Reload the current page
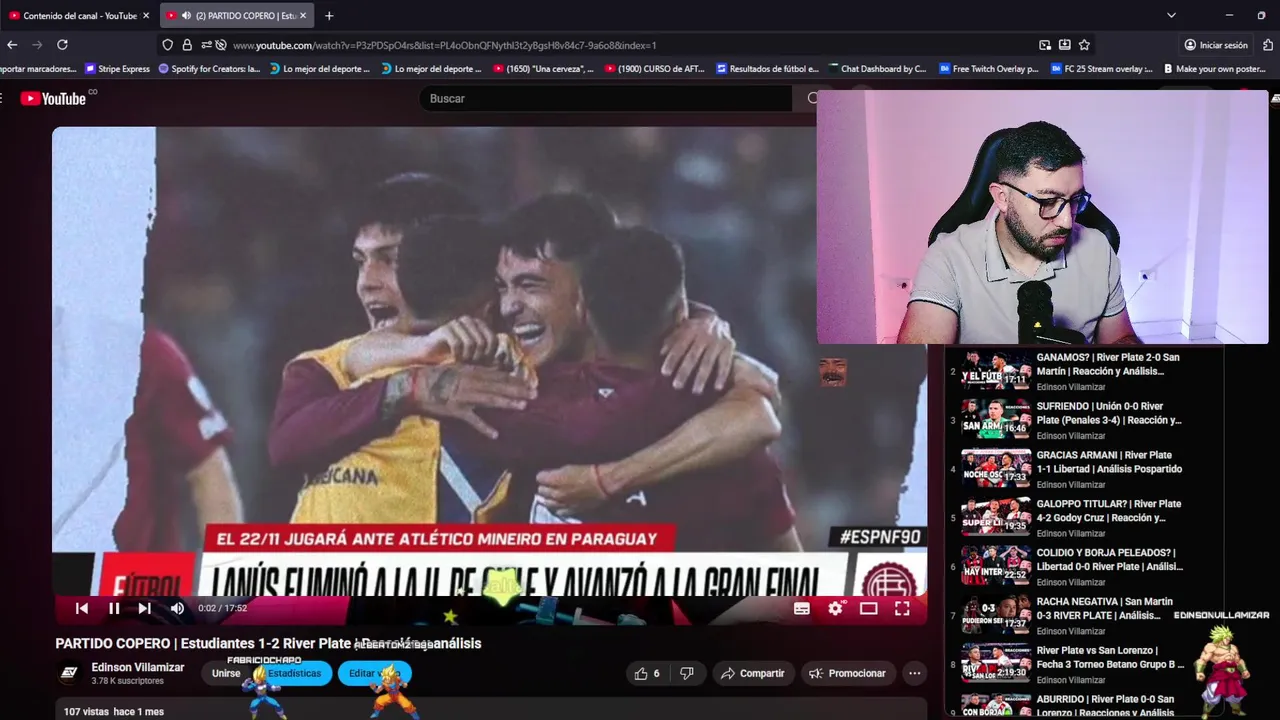This screenshot has height=720, width=1280. point(62,45)
